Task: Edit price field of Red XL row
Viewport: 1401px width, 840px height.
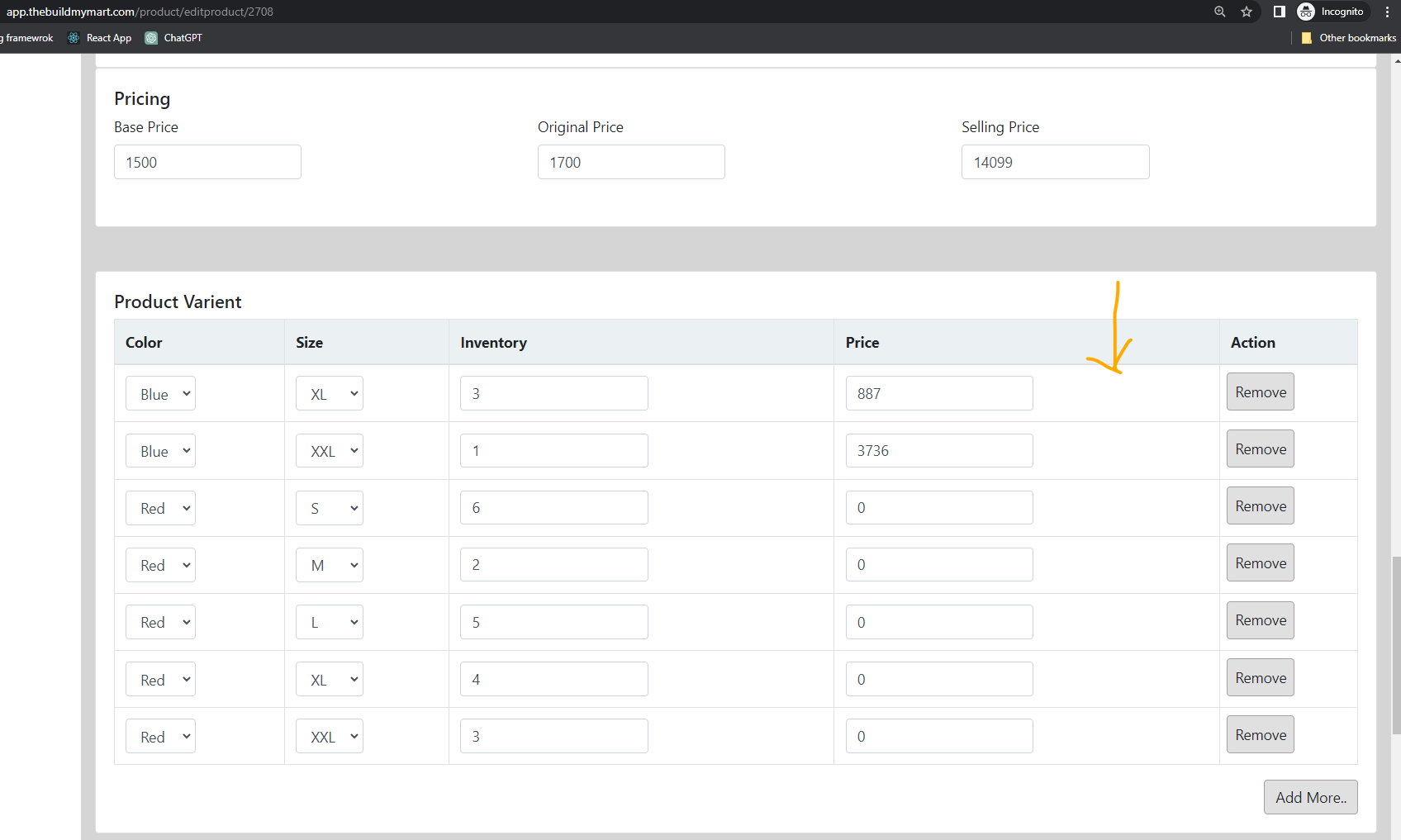Action: [939, 679]
